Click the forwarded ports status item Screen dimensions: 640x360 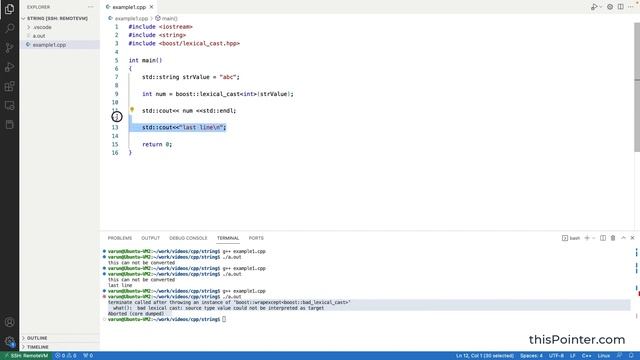(88, 356)
